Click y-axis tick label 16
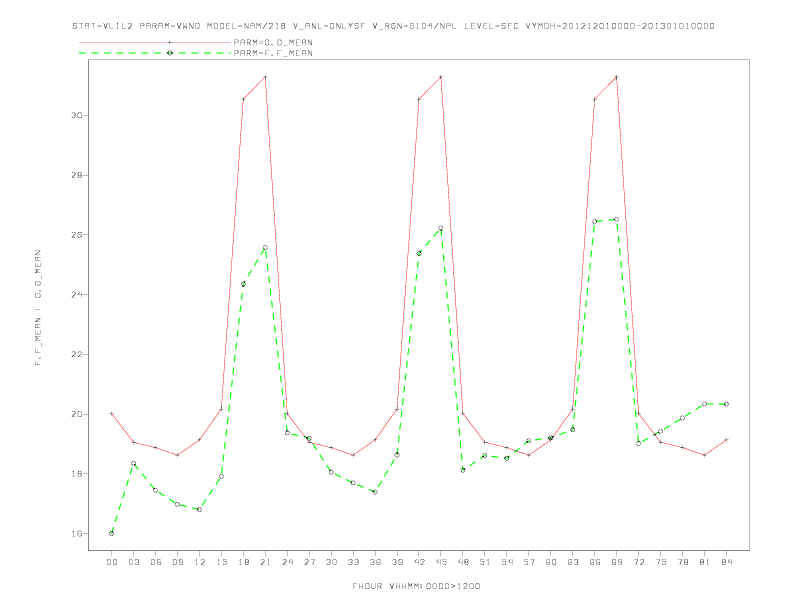Screen dimensions: 792x612 76,534
